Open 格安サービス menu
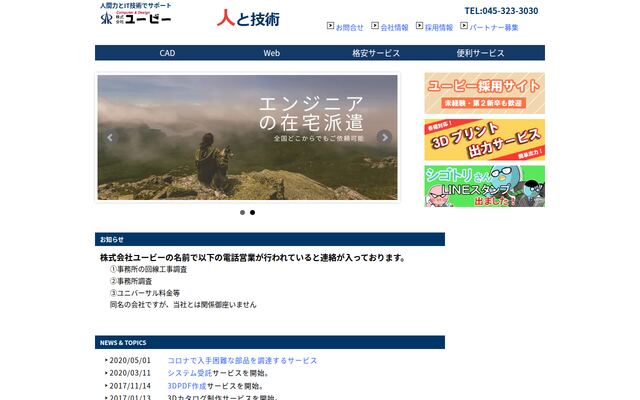The width and height of the screenshot is (640, 400). (x=376, y=53)
